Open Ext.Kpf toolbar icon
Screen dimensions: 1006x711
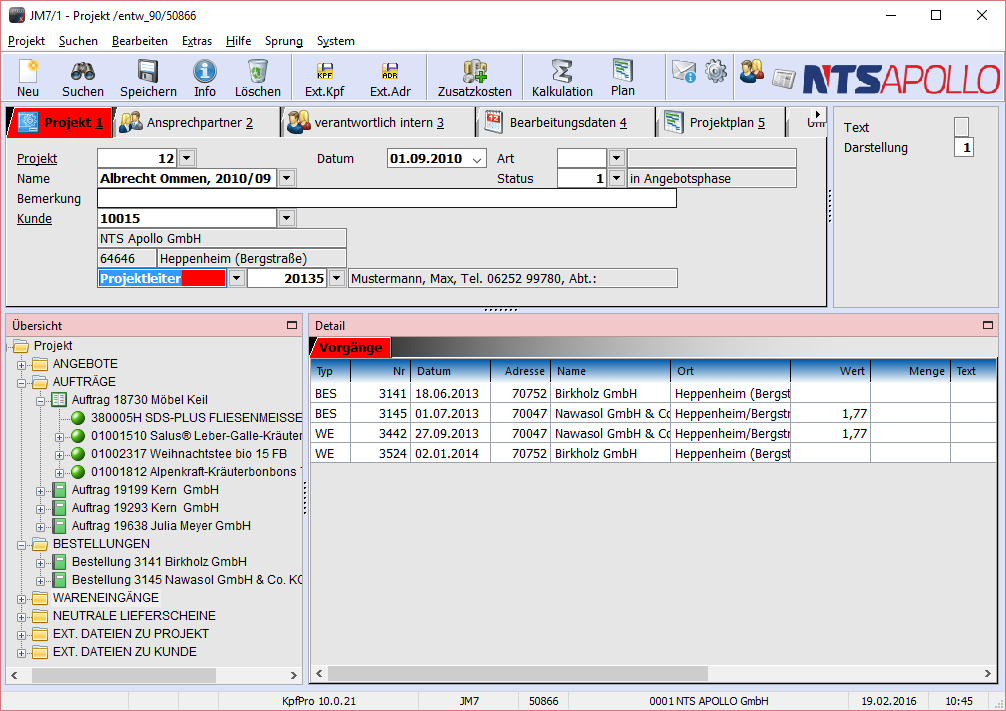[x=325, y=78]
